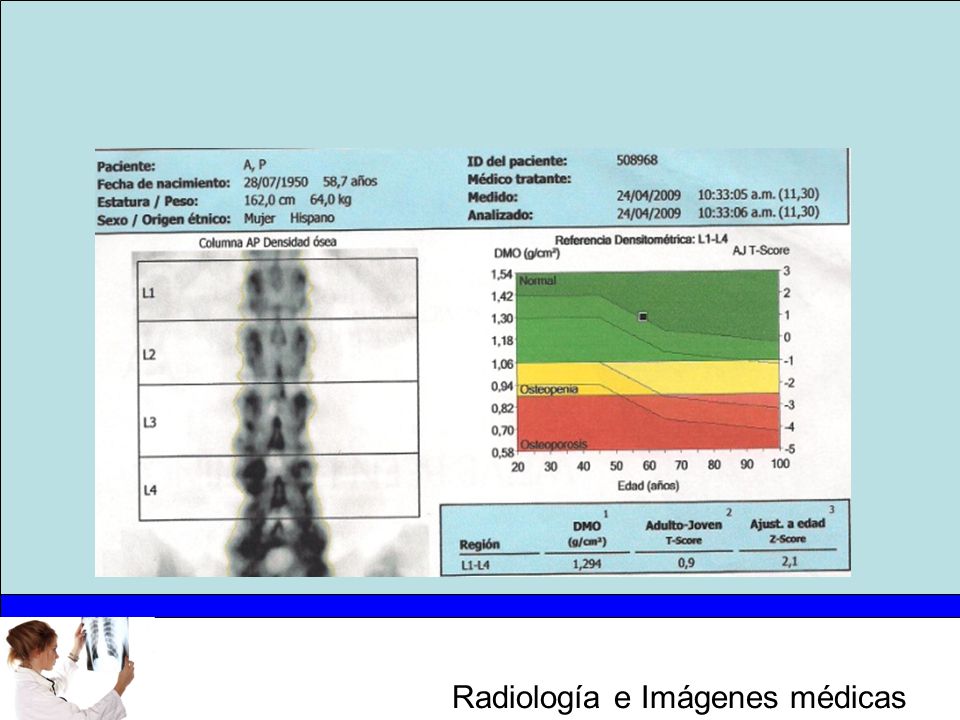Click the age value '58,7 años'
This screenshot has height=720, width=960.
click(x=350, y=181)
